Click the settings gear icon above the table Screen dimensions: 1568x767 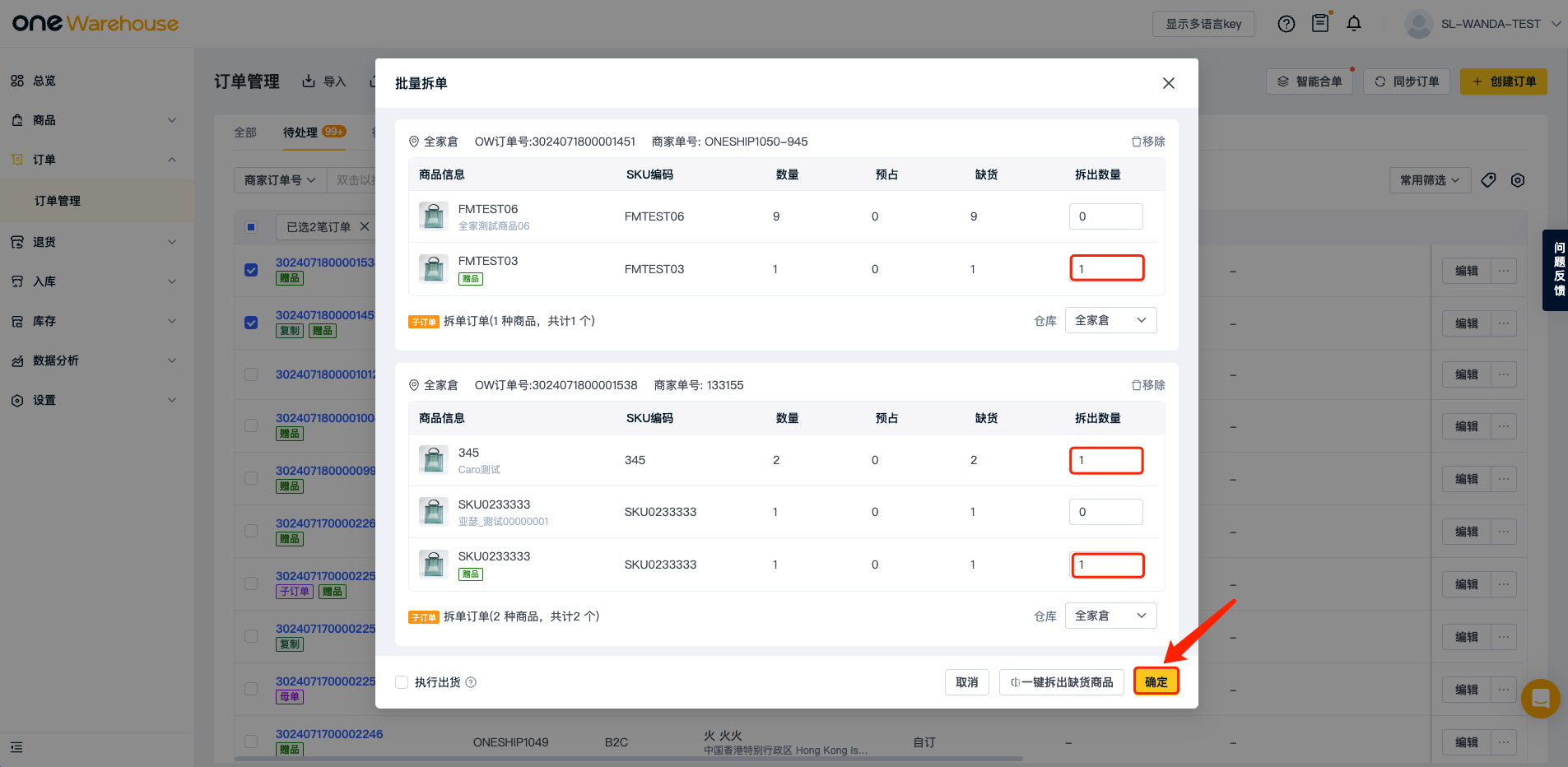(x=1518, y=180)
